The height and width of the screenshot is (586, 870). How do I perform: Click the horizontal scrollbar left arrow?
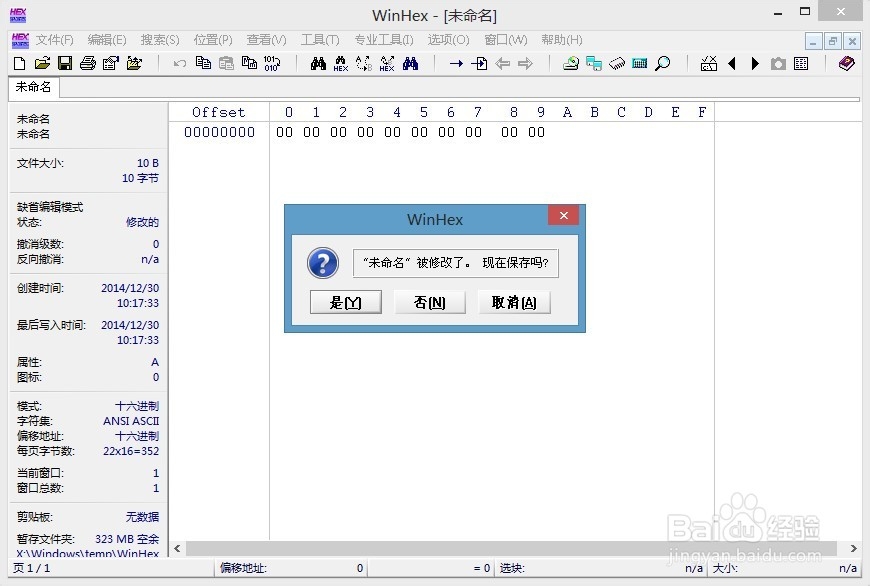(177, 549)
